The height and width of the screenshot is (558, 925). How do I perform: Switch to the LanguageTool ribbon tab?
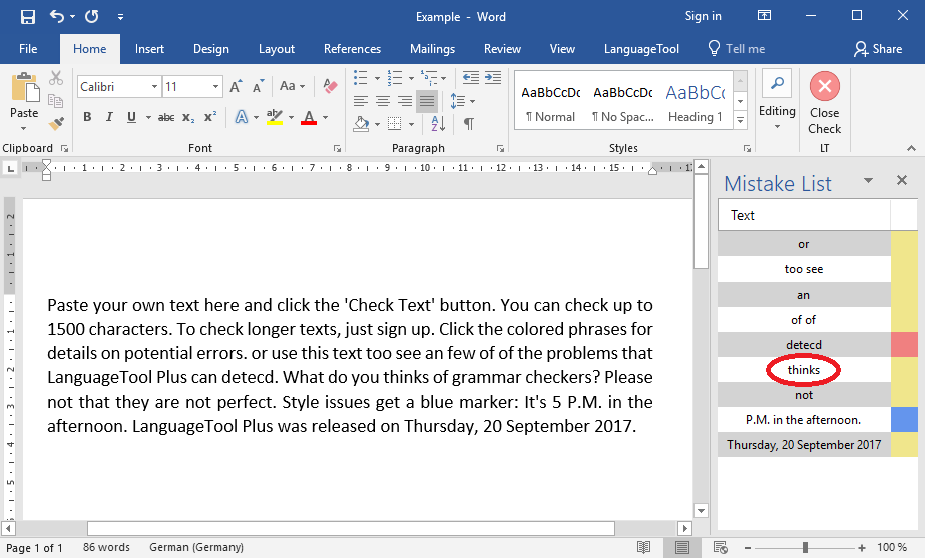coord(640,49)
